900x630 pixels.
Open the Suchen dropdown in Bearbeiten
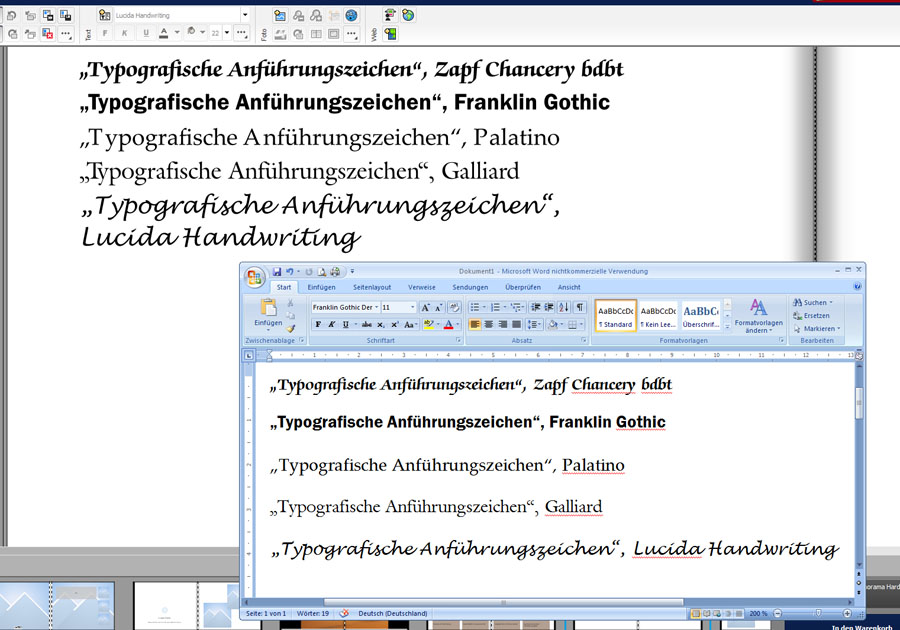pos(815,302)
